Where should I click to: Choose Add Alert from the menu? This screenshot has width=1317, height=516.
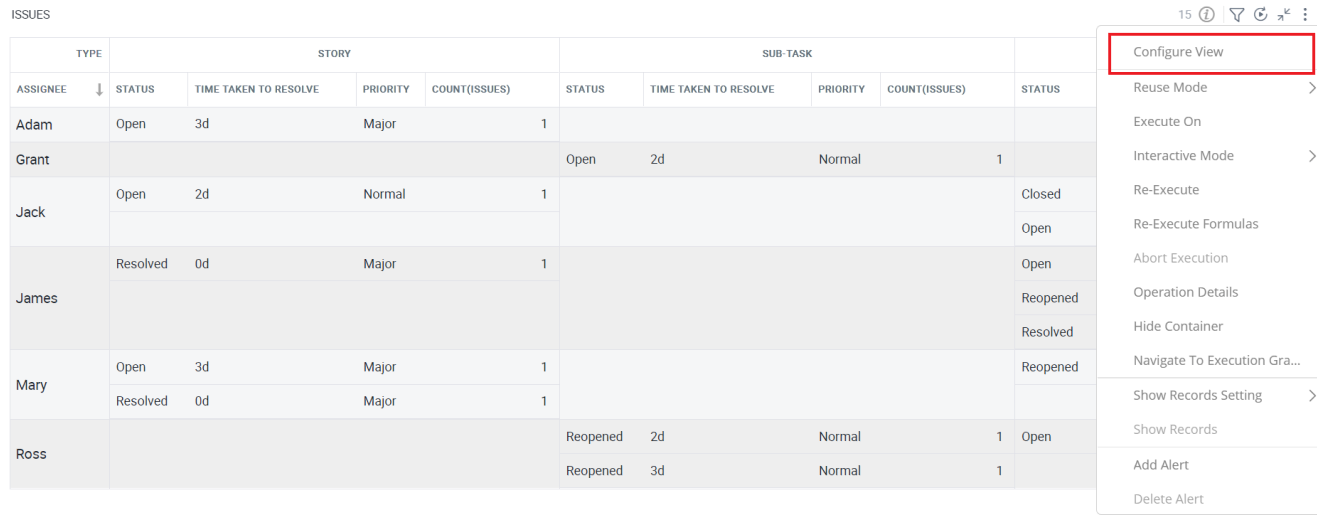click(x=1161, y=465)
